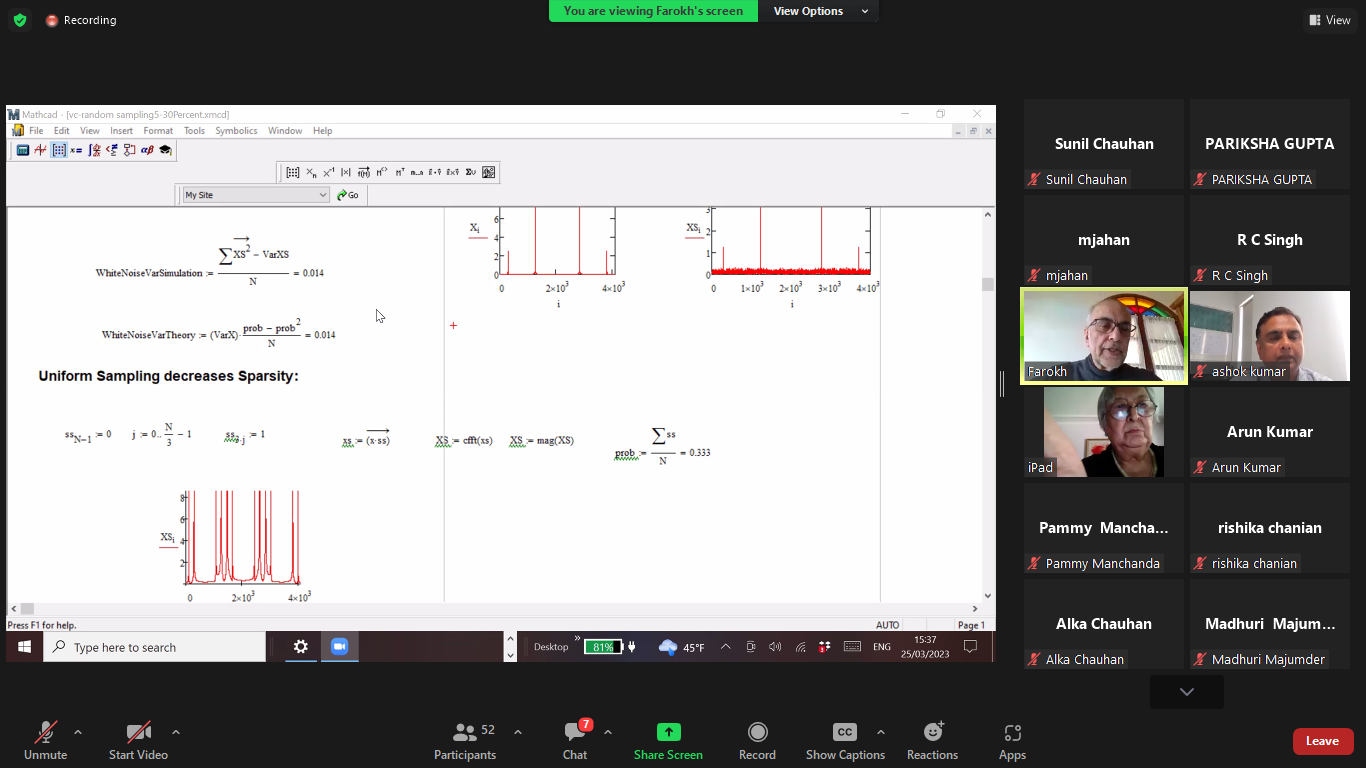
Task: Click the Record icon
Action: pyautogui.click(x=757, y=741)
